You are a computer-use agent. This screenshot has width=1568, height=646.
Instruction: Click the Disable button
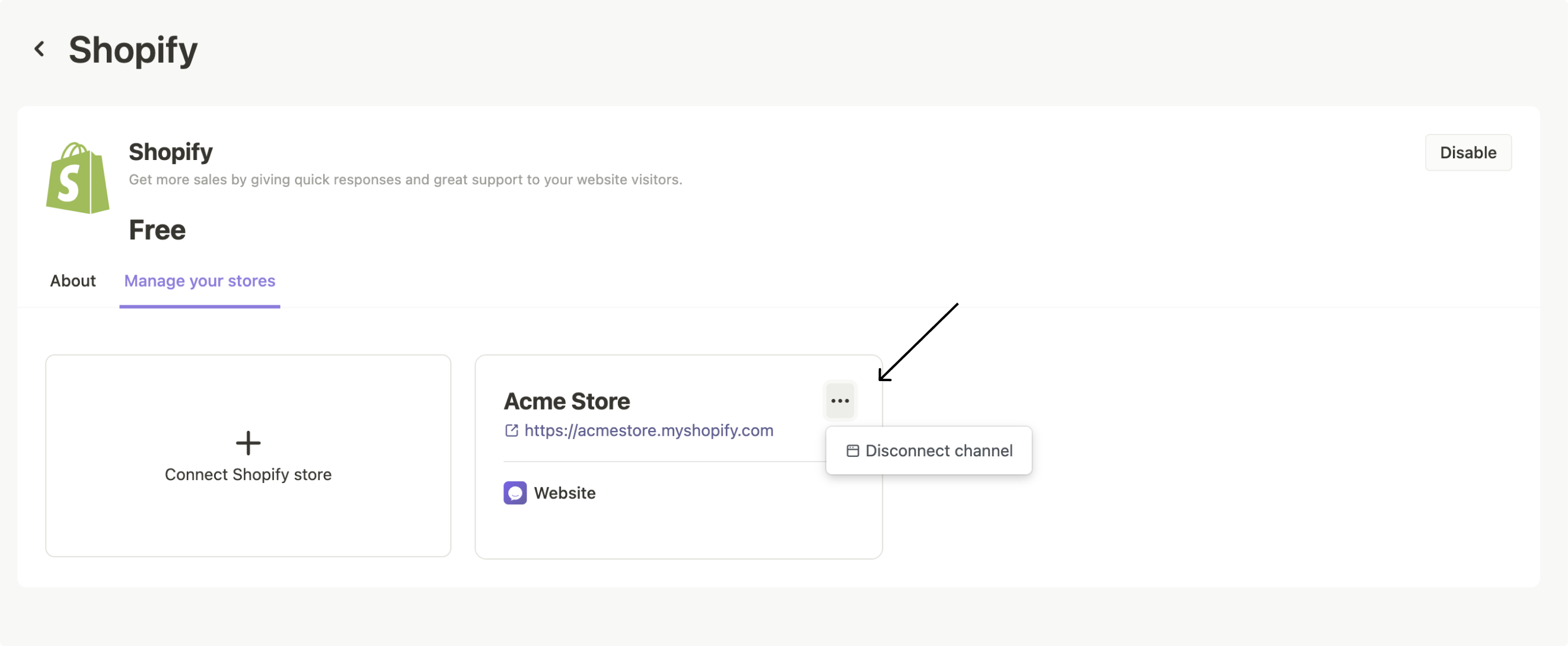pos(1468,152)
